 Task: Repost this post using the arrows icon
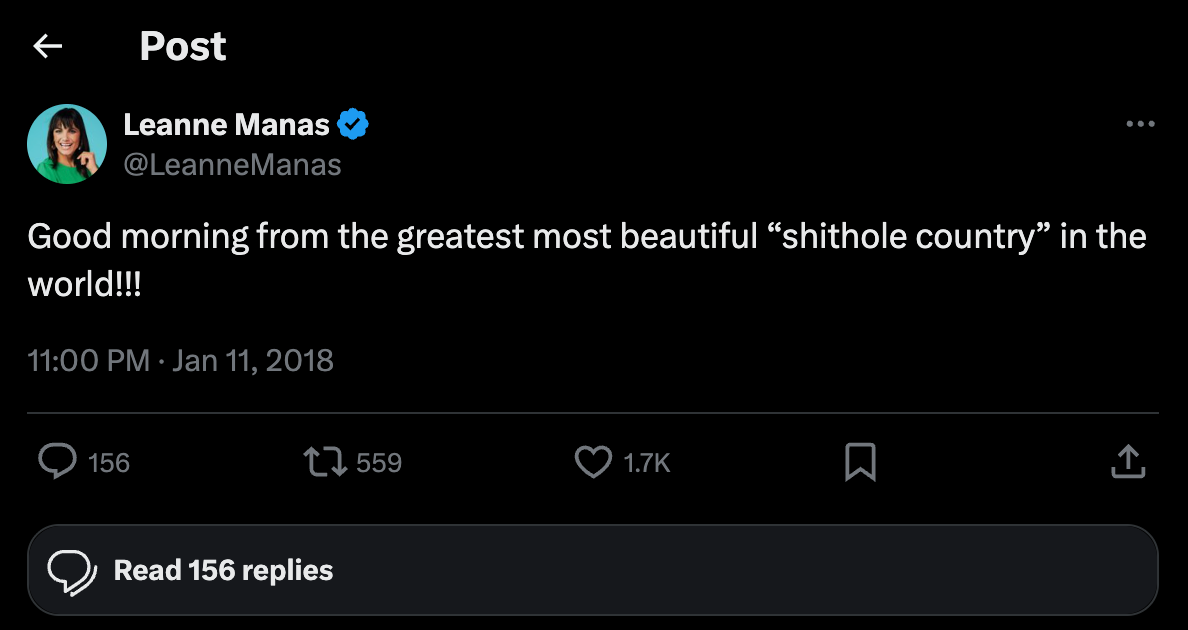click(325, 462)
